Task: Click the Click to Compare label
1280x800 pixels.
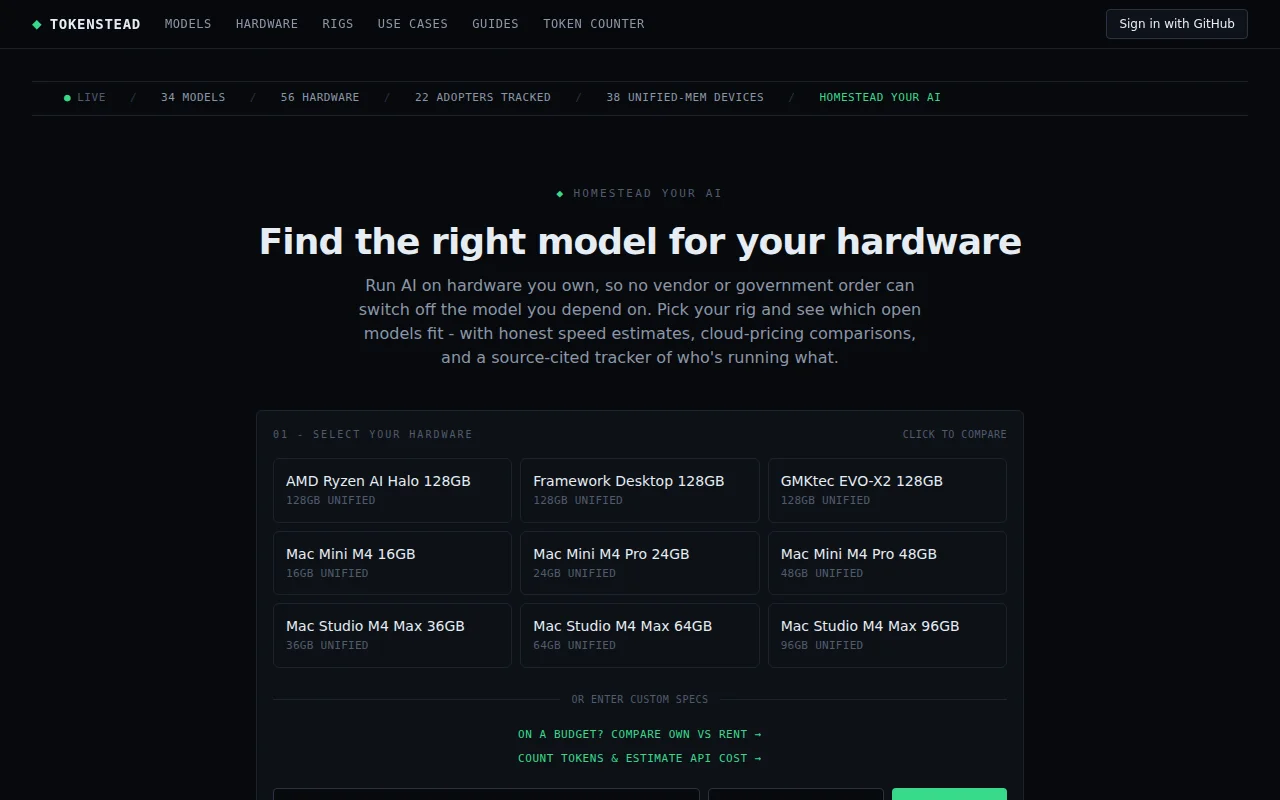Action: point(954,435)
